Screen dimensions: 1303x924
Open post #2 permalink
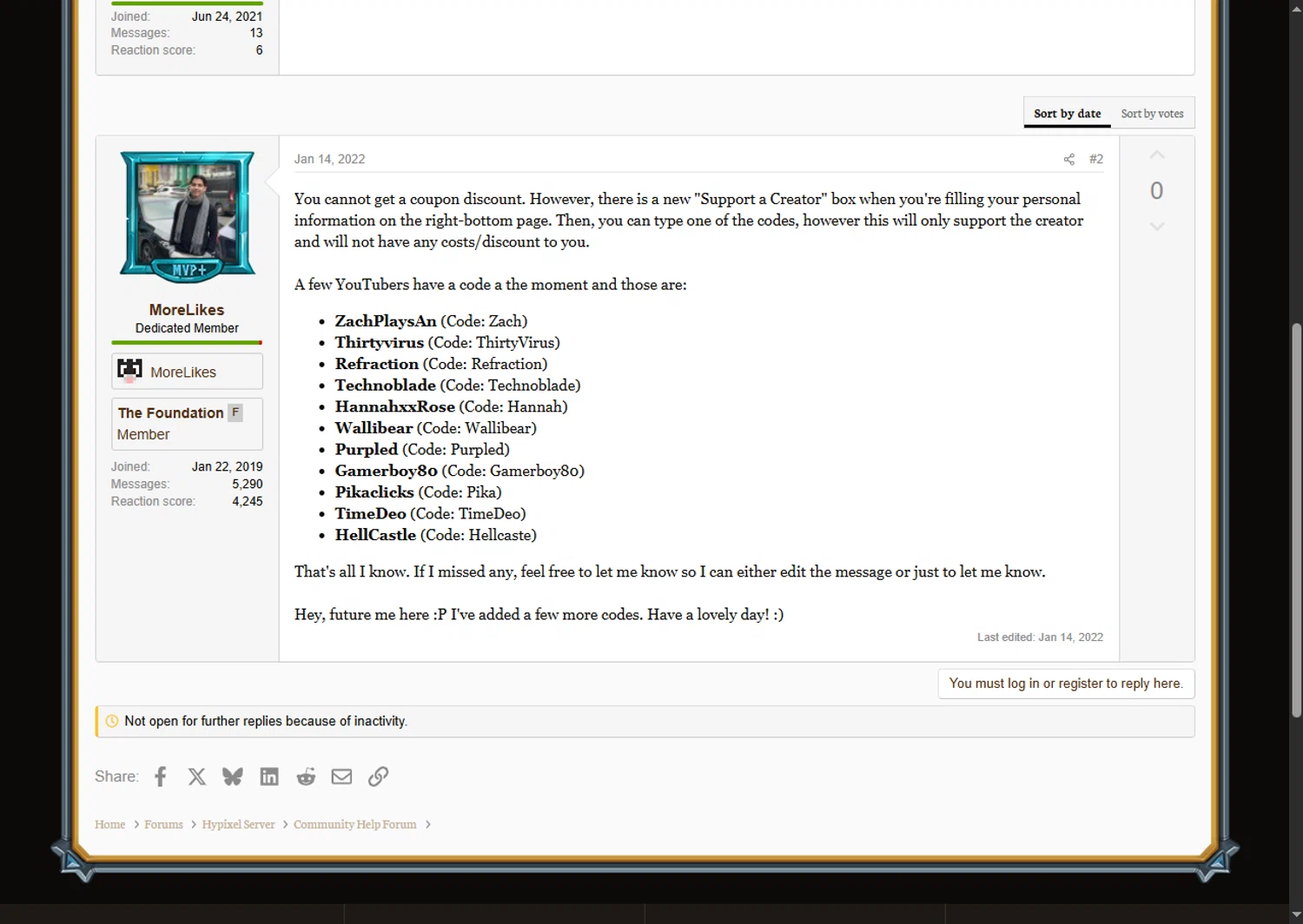[1096, 159]
